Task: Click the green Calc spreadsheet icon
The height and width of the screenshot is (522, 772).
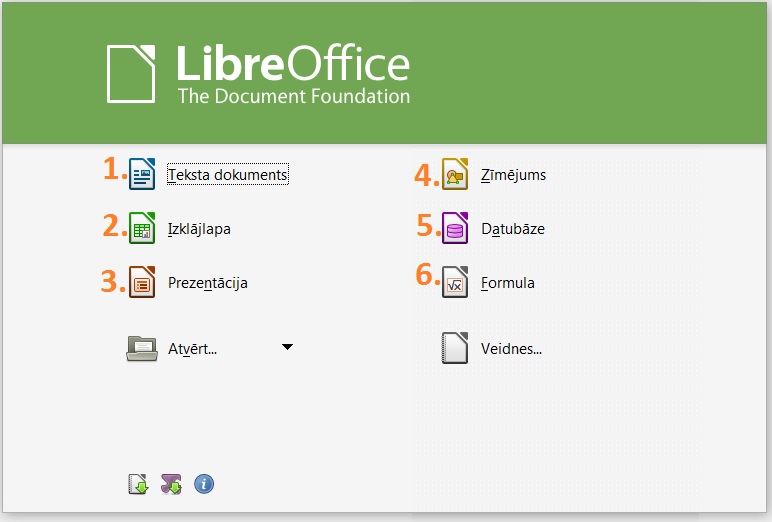Action: coord(143,228)
